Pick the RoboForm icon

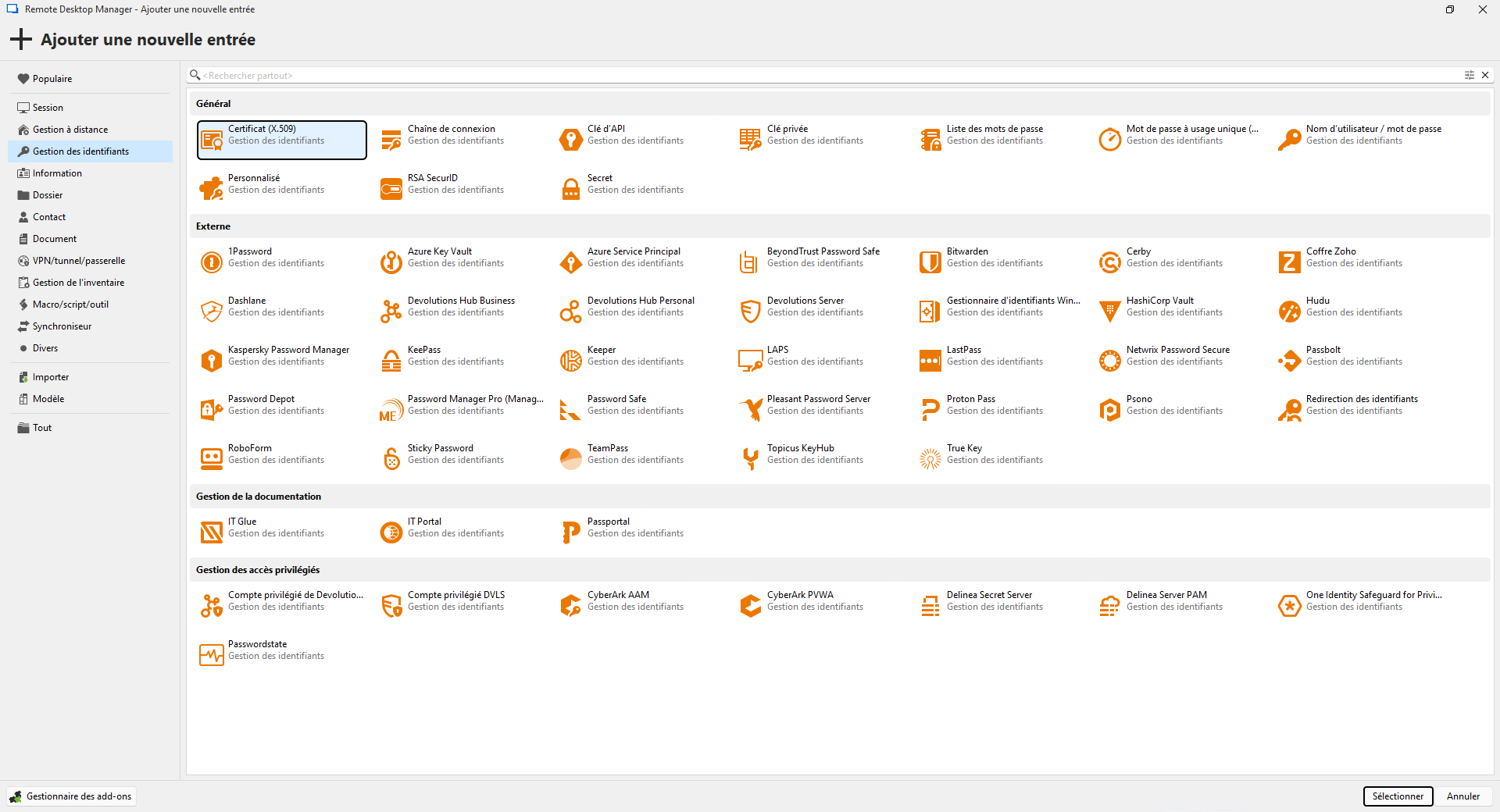pyautogui.click(x=212, y=459)
